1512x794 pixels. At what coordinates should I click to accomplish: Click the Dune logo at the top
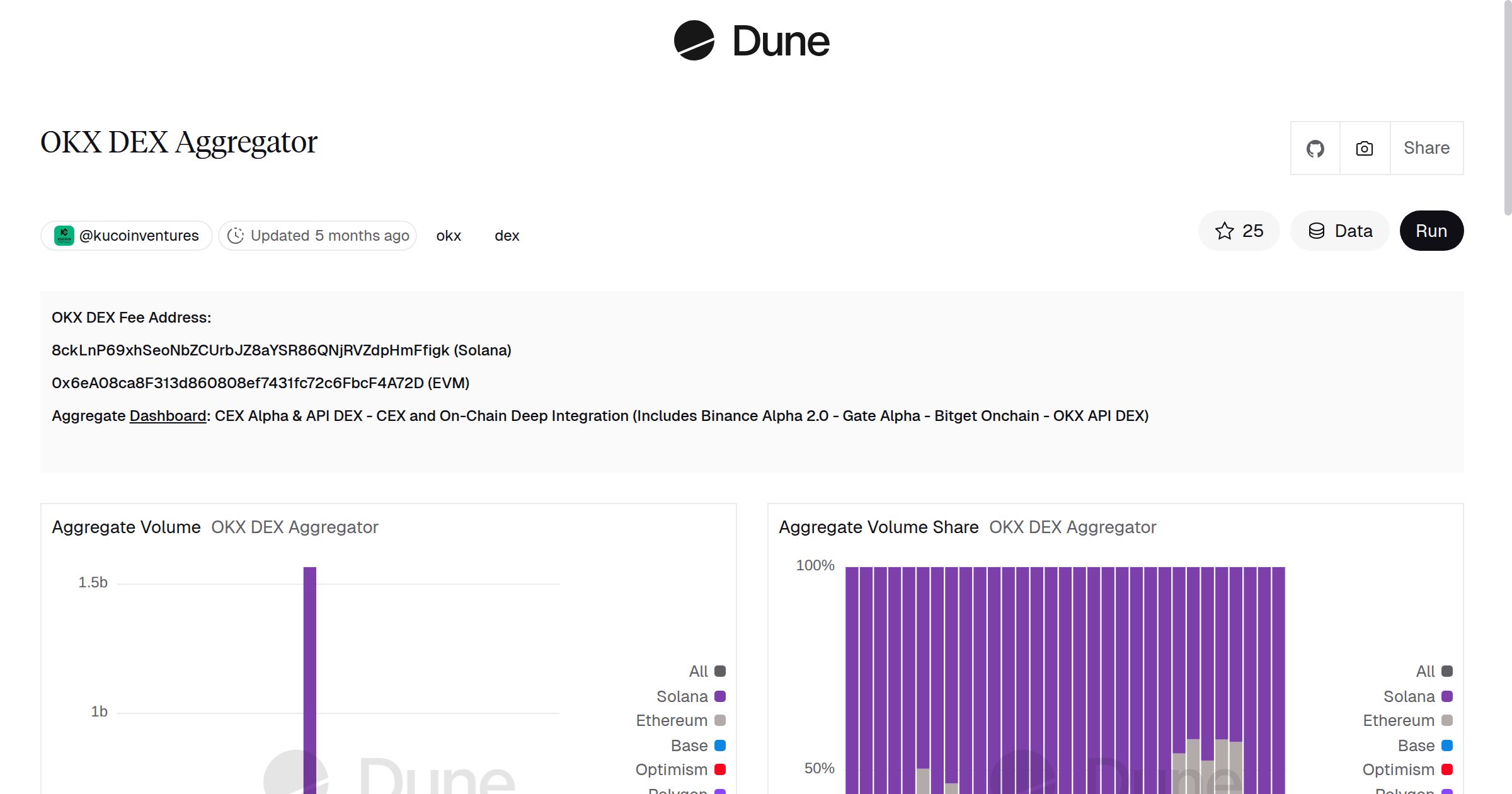[752, 41]
